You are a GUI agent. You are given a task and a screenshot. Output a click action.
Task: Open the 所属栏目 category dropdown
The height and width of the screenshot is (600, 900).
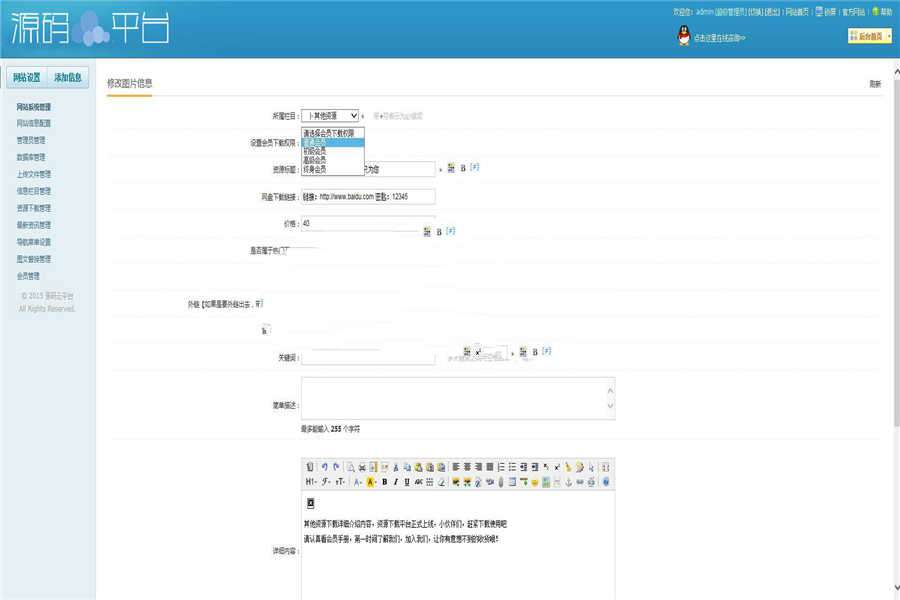330,115
